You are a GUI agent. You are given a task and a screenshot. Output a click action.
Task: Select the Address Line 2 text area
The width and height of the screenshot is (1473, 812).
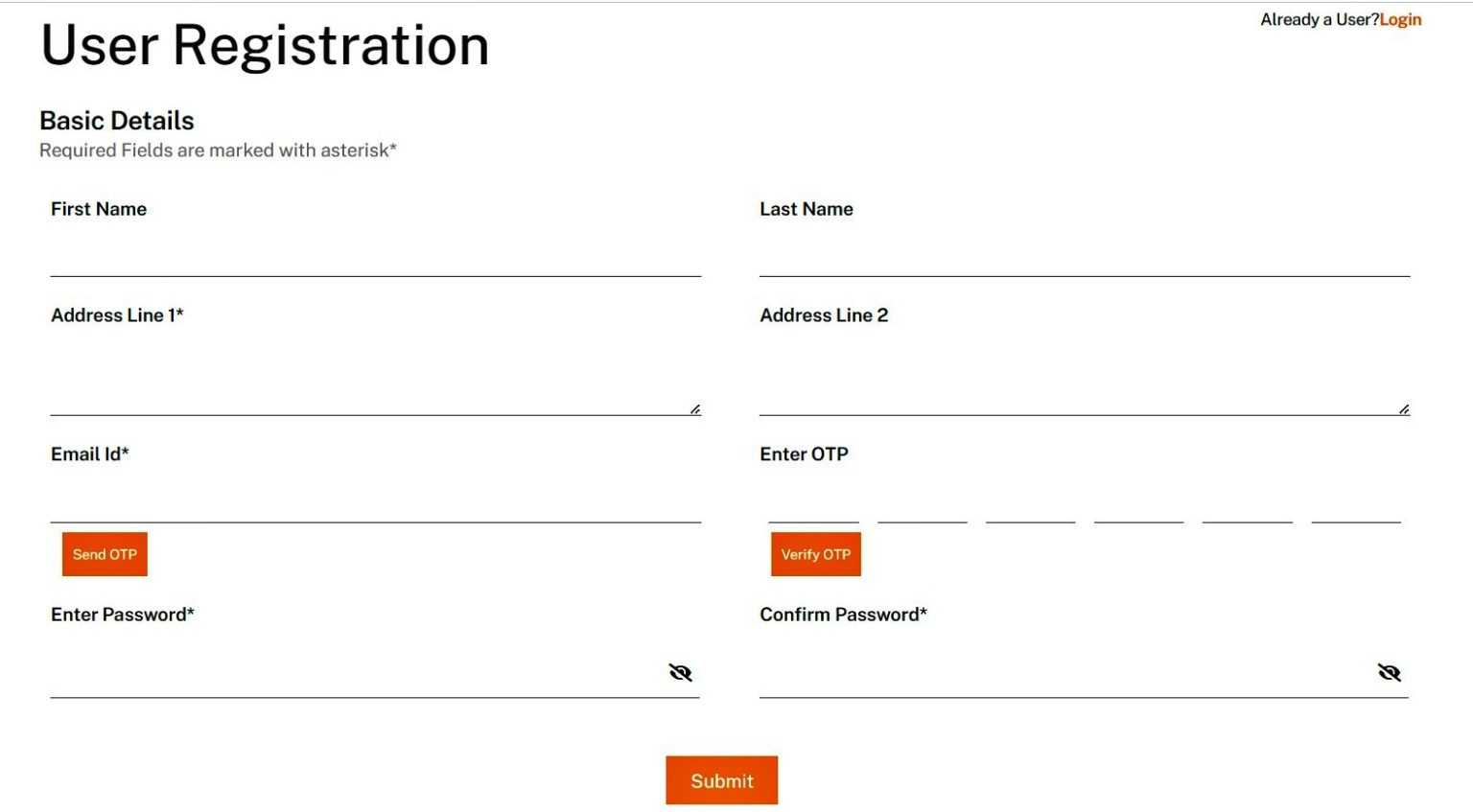[x=1084, y=374]
